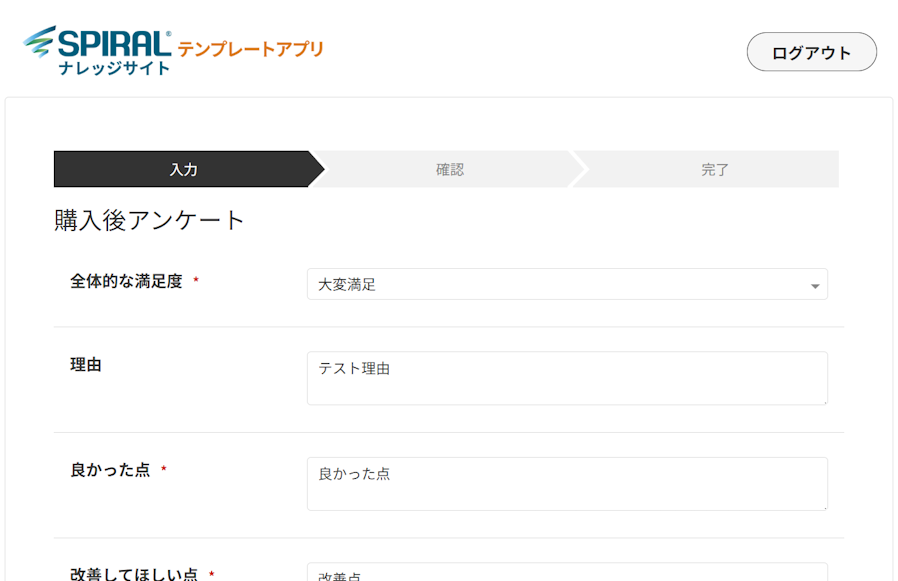Click the orange テンプレートアプリ title
The height and width of the screenshot is (581, 898).
(250, 48)
